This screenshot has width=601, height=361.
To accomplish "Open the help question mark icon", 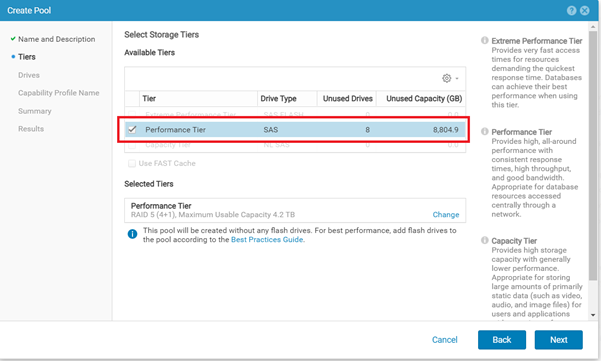I will point(571,10).
